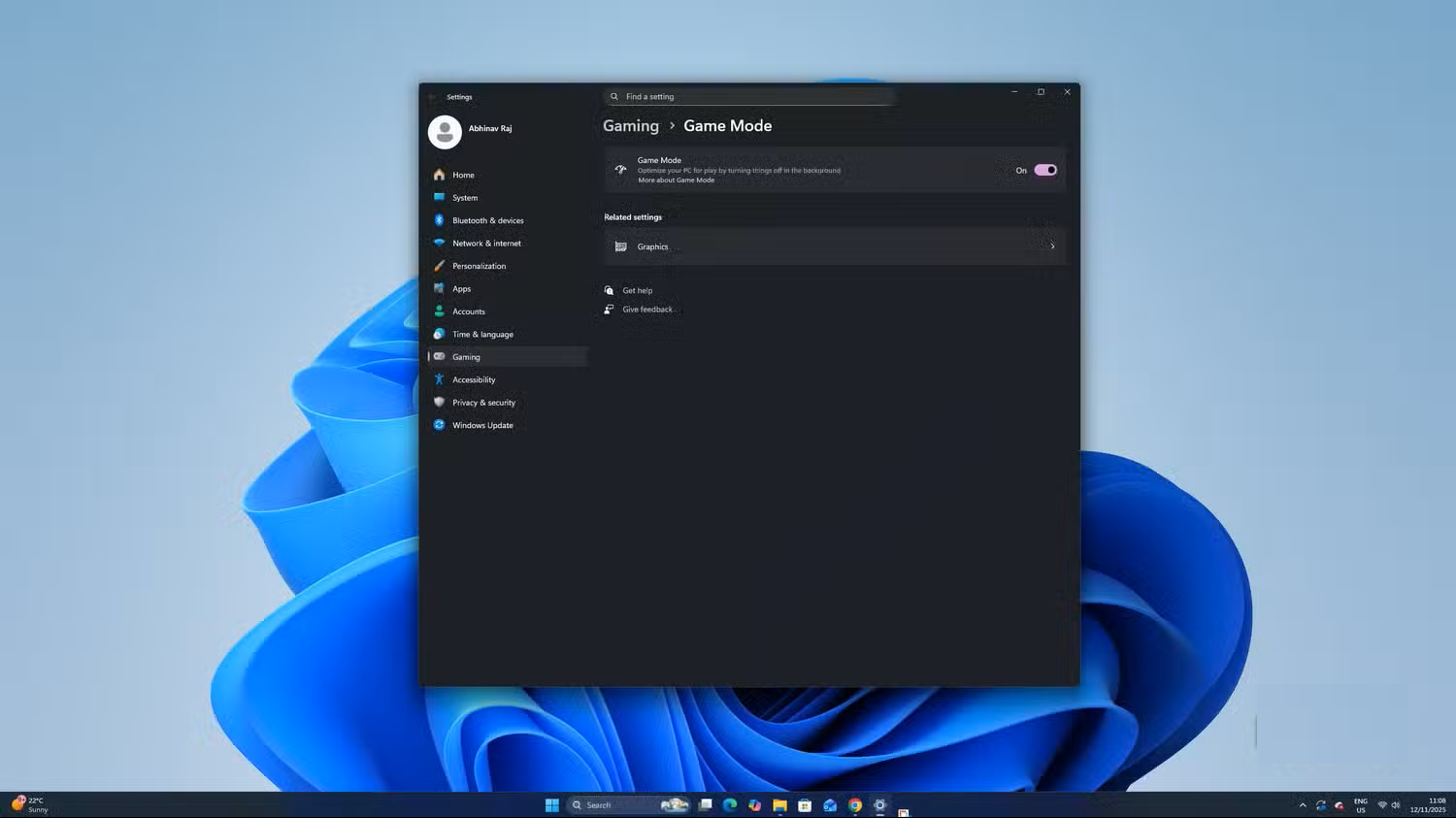Viewport: 1456px width, 818px height.
Task: Click the Abhinav Raj profile picture
Action: pyautogui.click(x=445, y=132)
